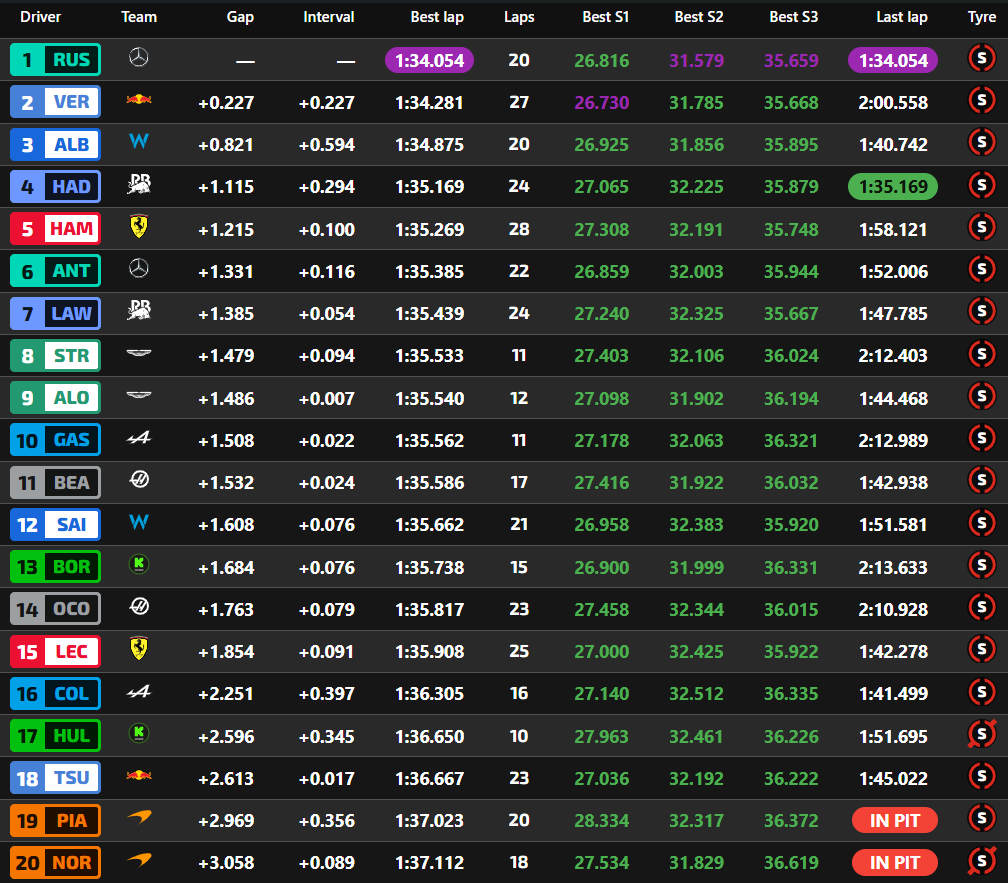Click the Alpine logo in GAS's row

(x=139, y=438)
